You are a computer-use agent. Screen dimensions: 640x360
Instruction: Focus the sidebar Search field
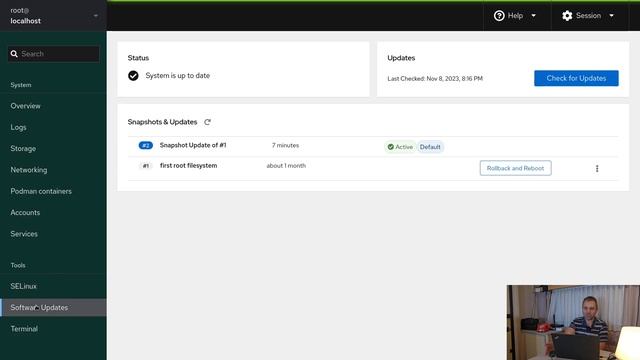pyautogui.click(x=53, y=54)
